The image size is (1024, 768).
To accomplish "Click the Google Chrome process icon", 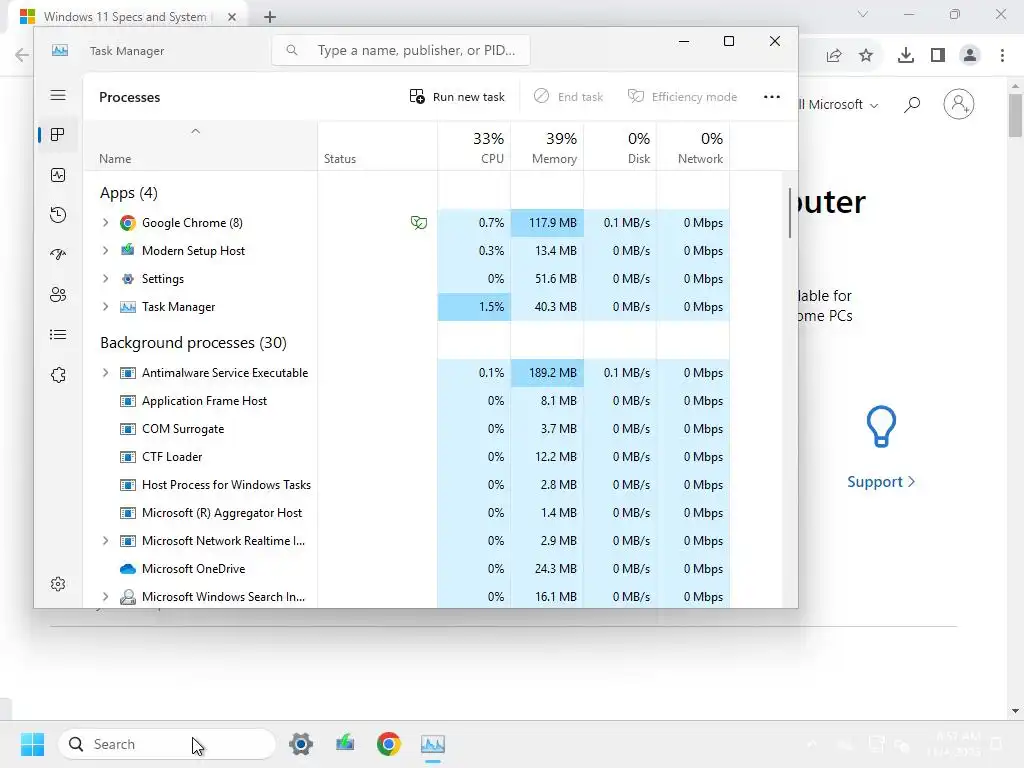I will (128, 223).
